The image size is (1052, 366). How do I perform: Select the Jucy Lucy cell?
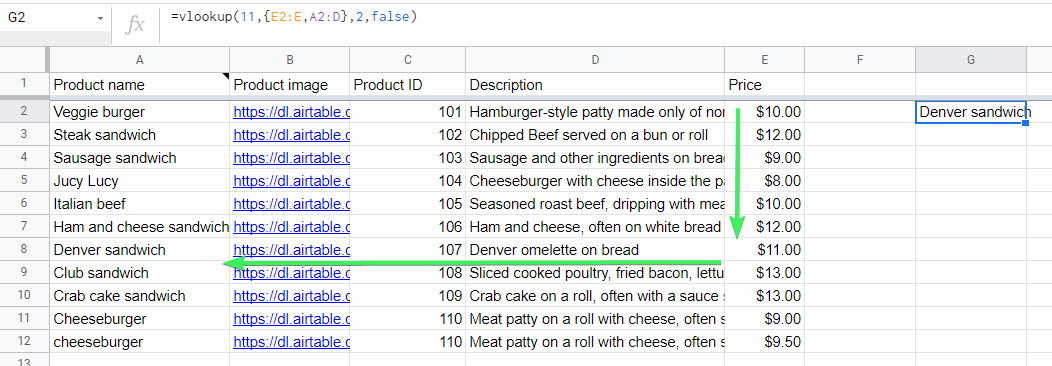coord(140,180)
